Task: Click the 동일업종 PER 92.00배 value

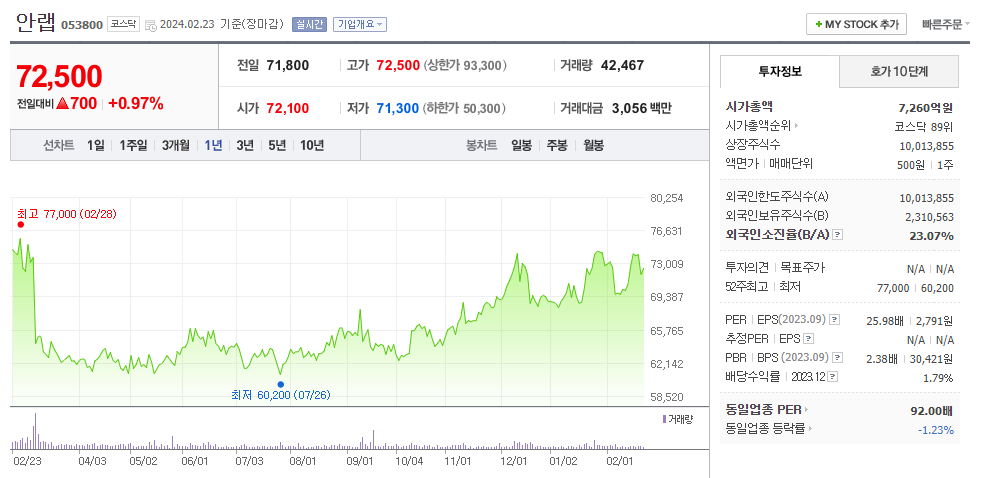Action: [931, 411]
